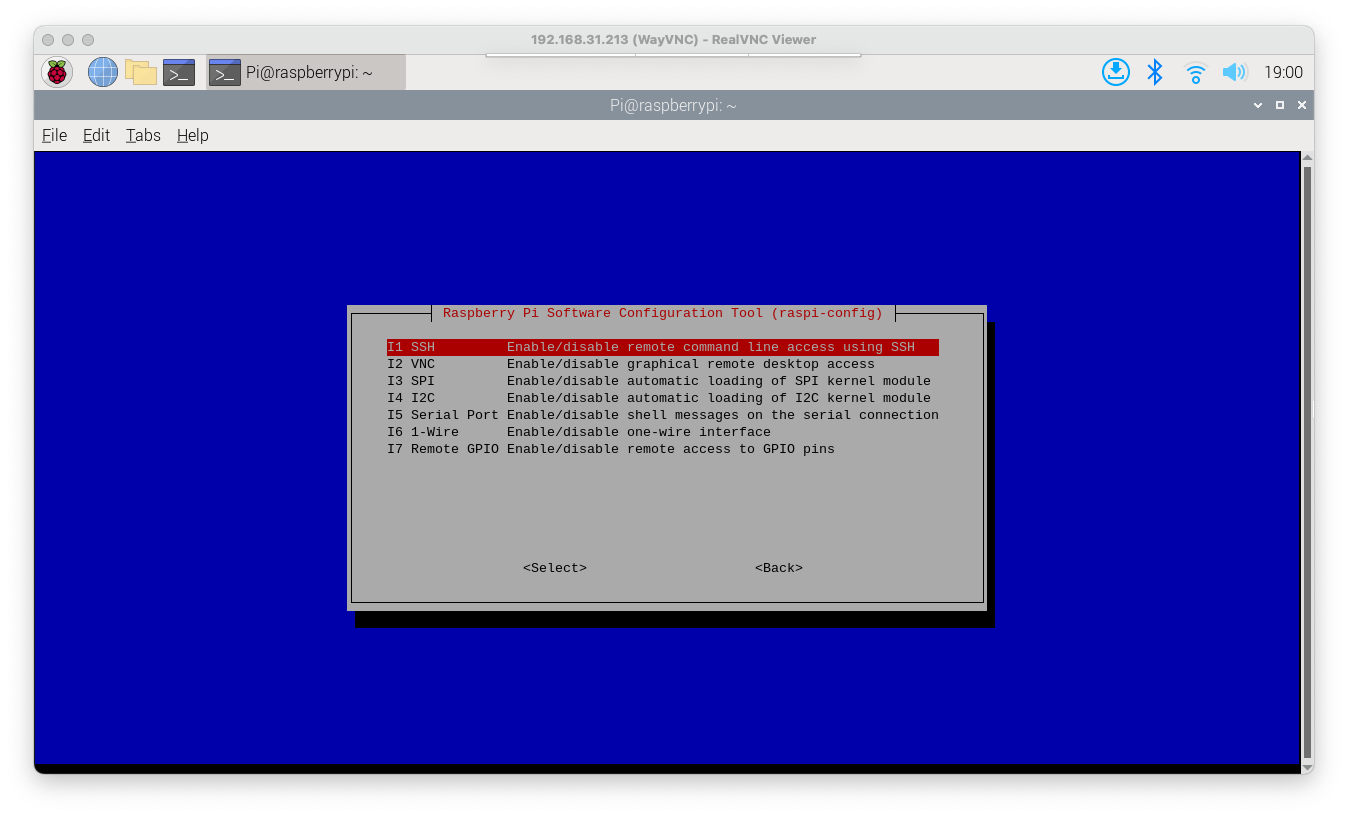The width and height of the screenshot is (1348, 816).
Task: Click the terminal scrollbar down arrow
Action: 1307,766
